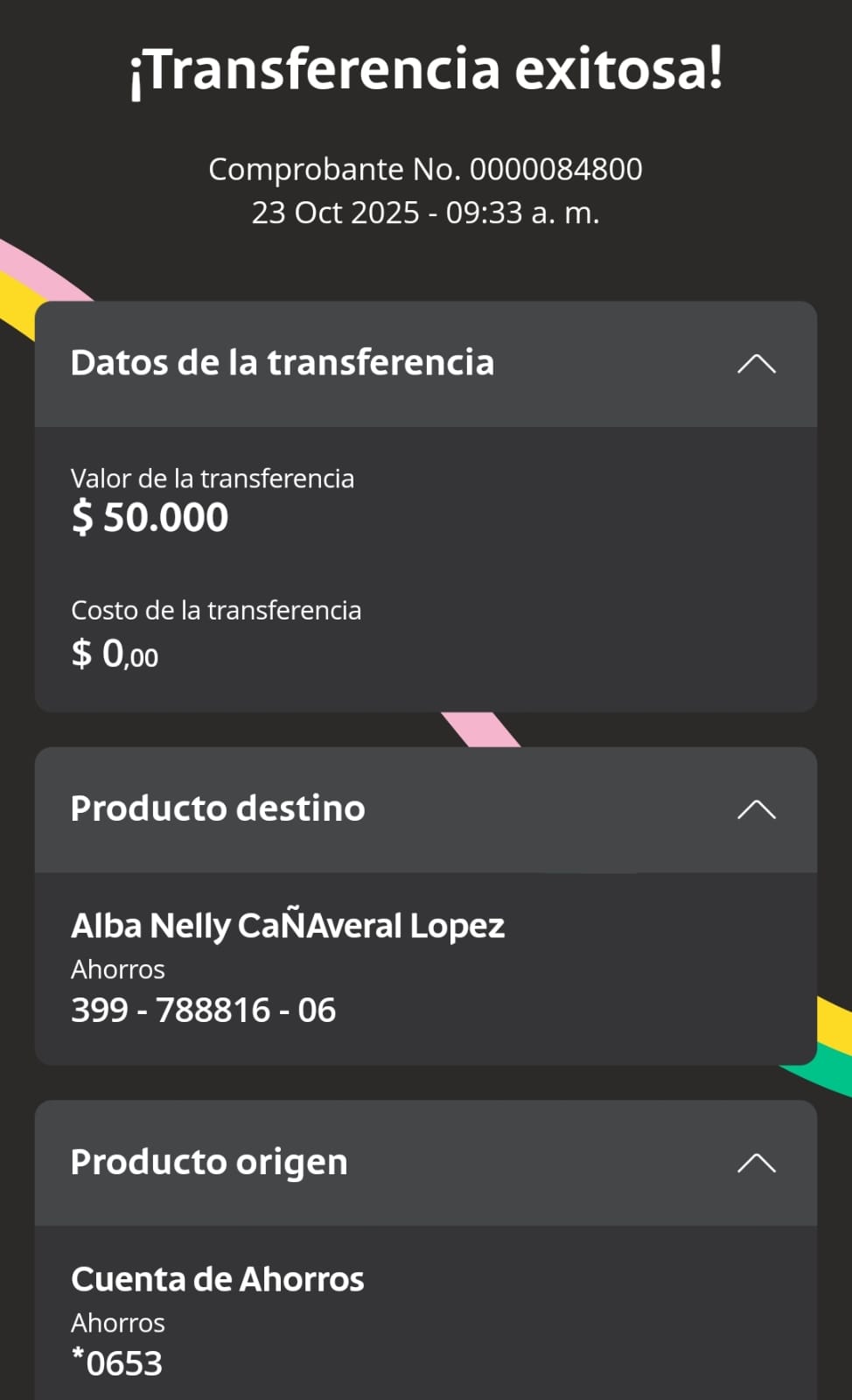
Task: Collapse the Producto destino chevron arrow
Action: (x=756, y=809)
